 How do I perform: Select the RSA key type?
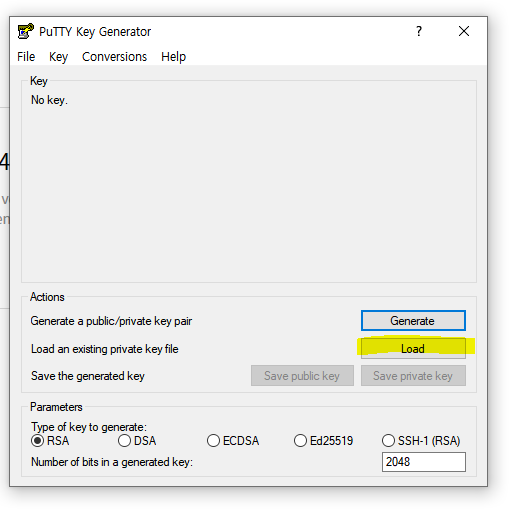coord(50,440)
